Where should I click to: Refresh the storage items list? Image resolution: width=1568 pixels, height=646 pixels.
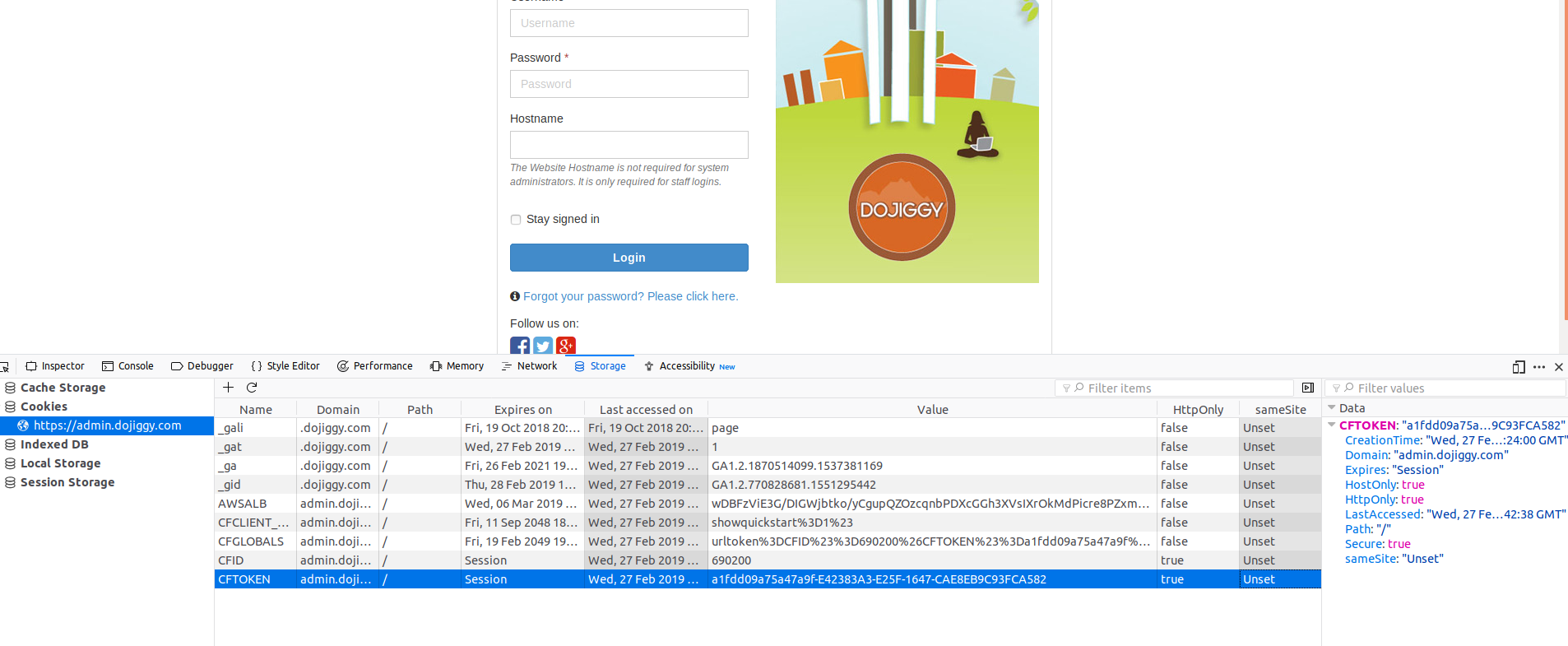[x=252, y=388]
